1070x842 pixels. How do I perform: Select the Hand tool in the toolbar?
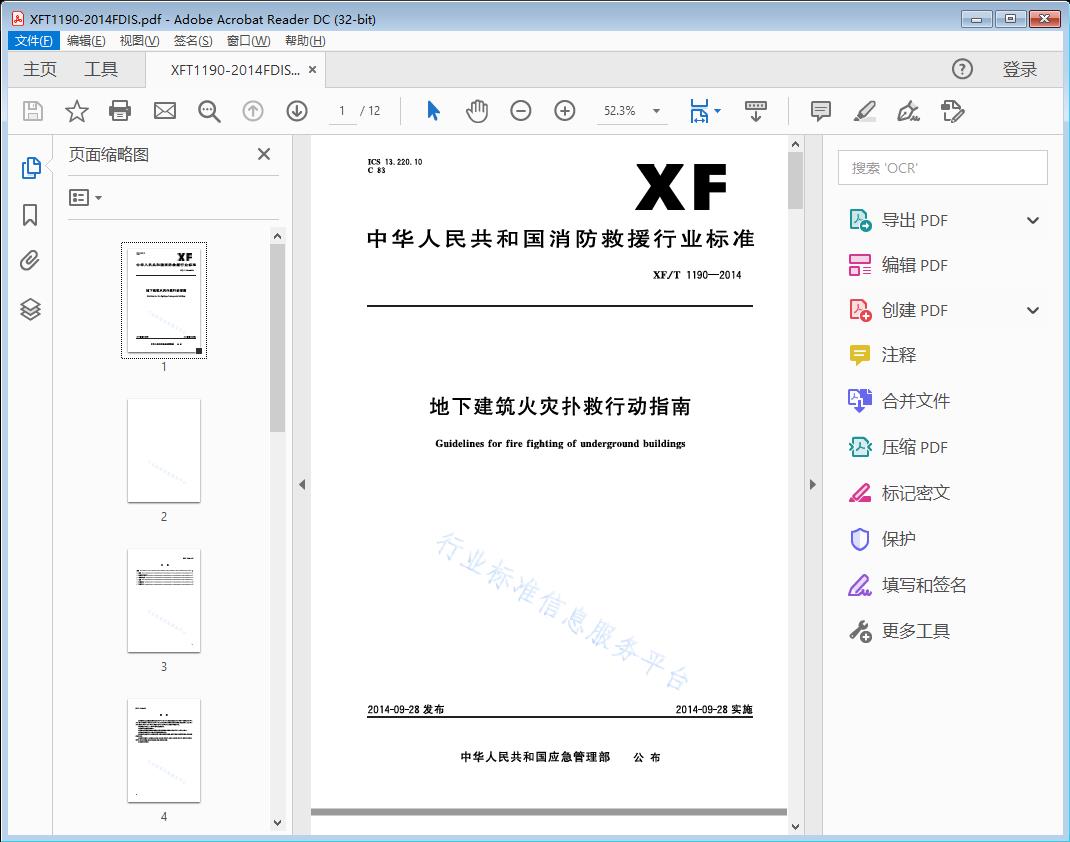coord(477,111)
